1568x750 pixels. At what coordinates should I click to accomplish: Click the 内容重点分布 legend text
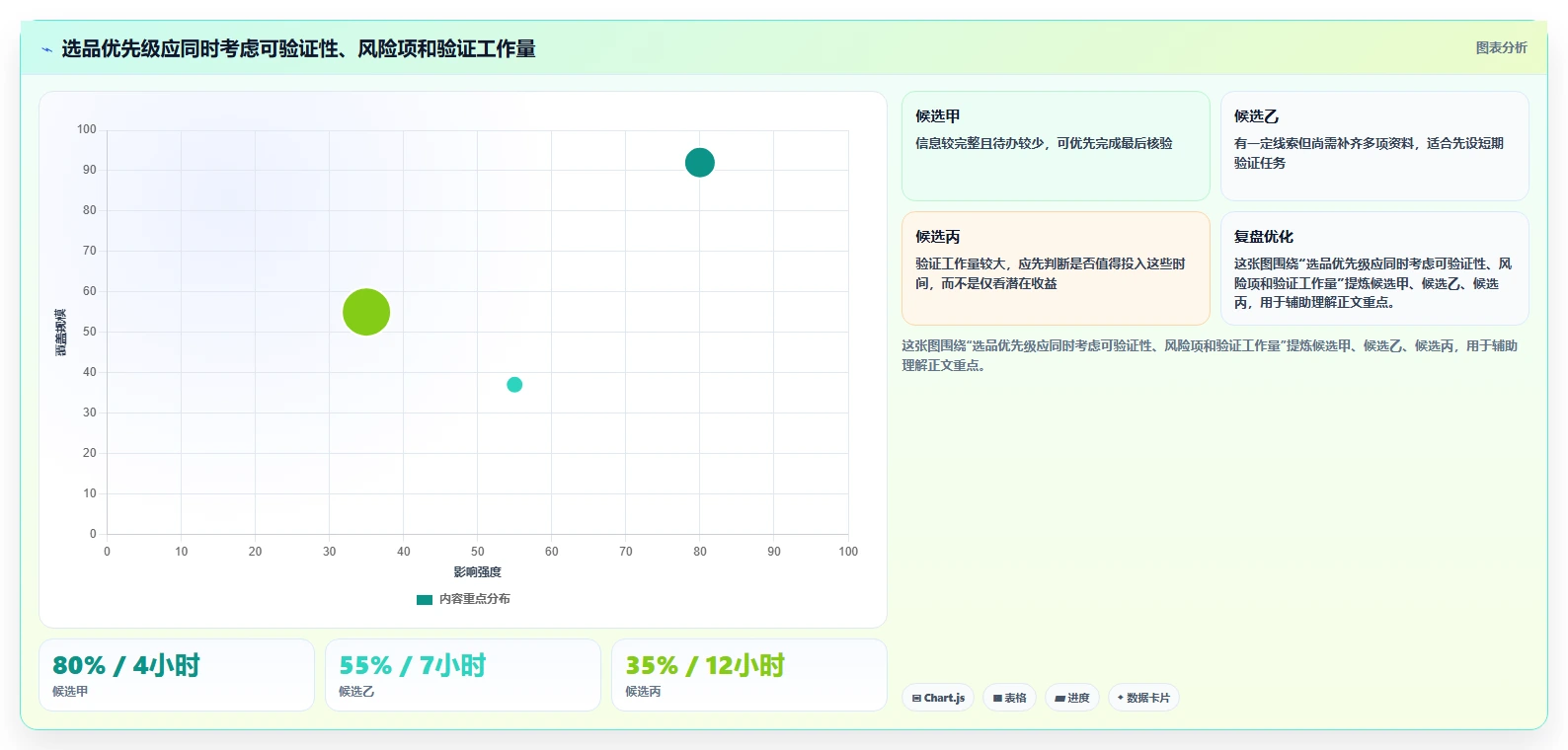pyautogui.click(x=475, y=599)
